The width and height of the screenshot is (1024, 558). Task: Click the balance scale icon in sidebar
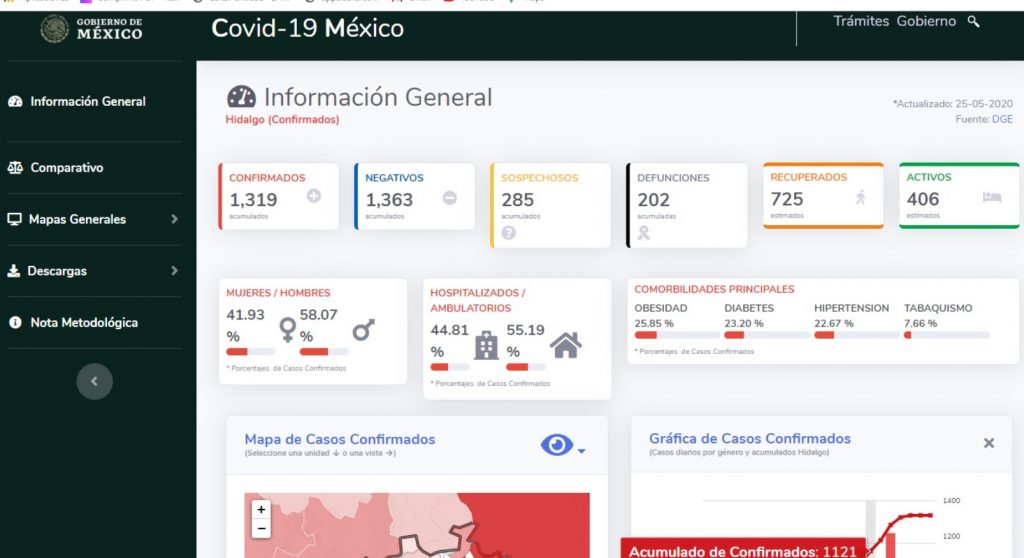tap(15, 167)
